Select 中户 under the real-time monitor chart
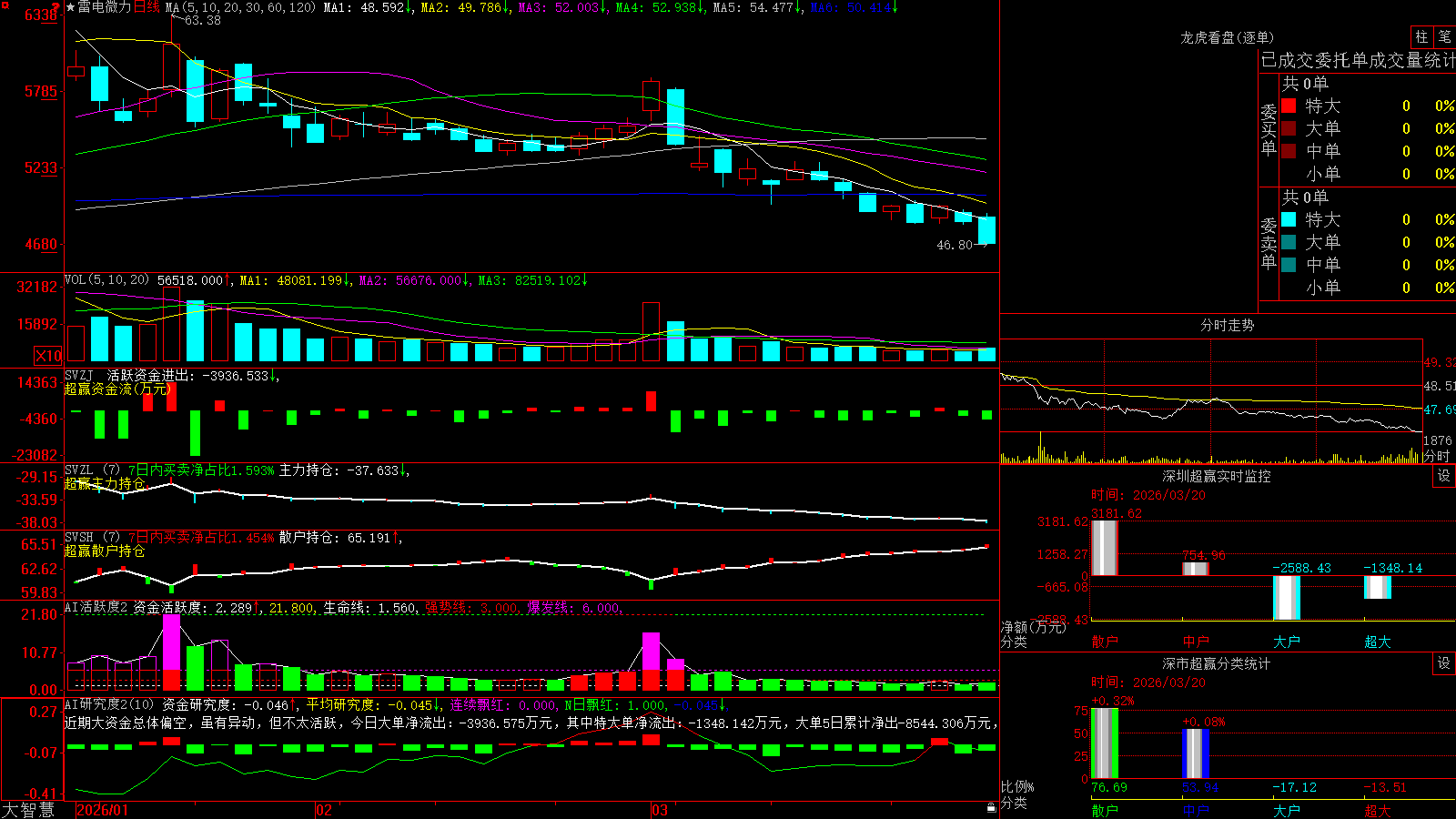 [1196, 642]
